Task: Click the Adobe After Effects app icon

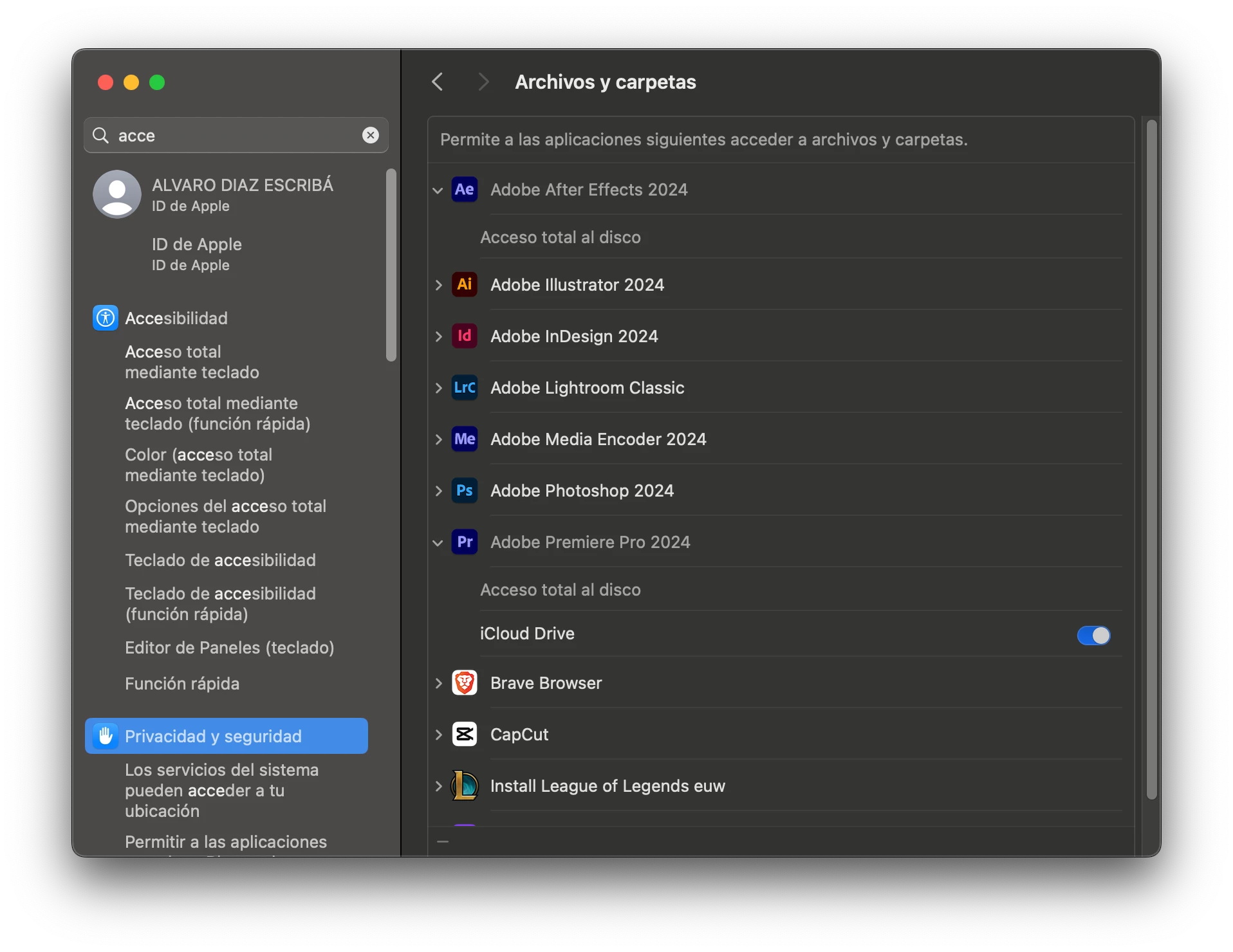Action: pos(464,190)
